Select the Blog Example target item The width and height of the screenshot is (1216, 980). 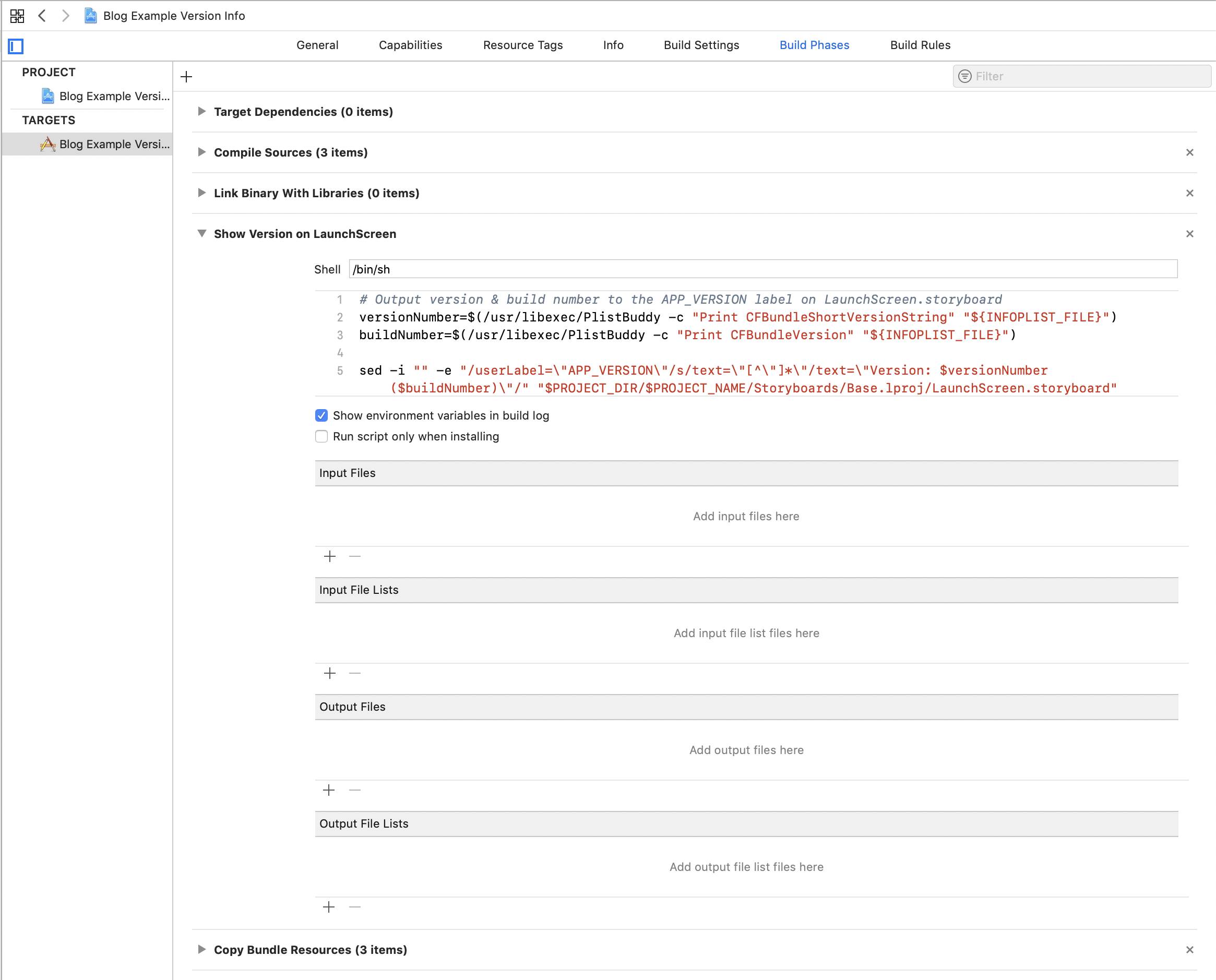click(88, 144)
